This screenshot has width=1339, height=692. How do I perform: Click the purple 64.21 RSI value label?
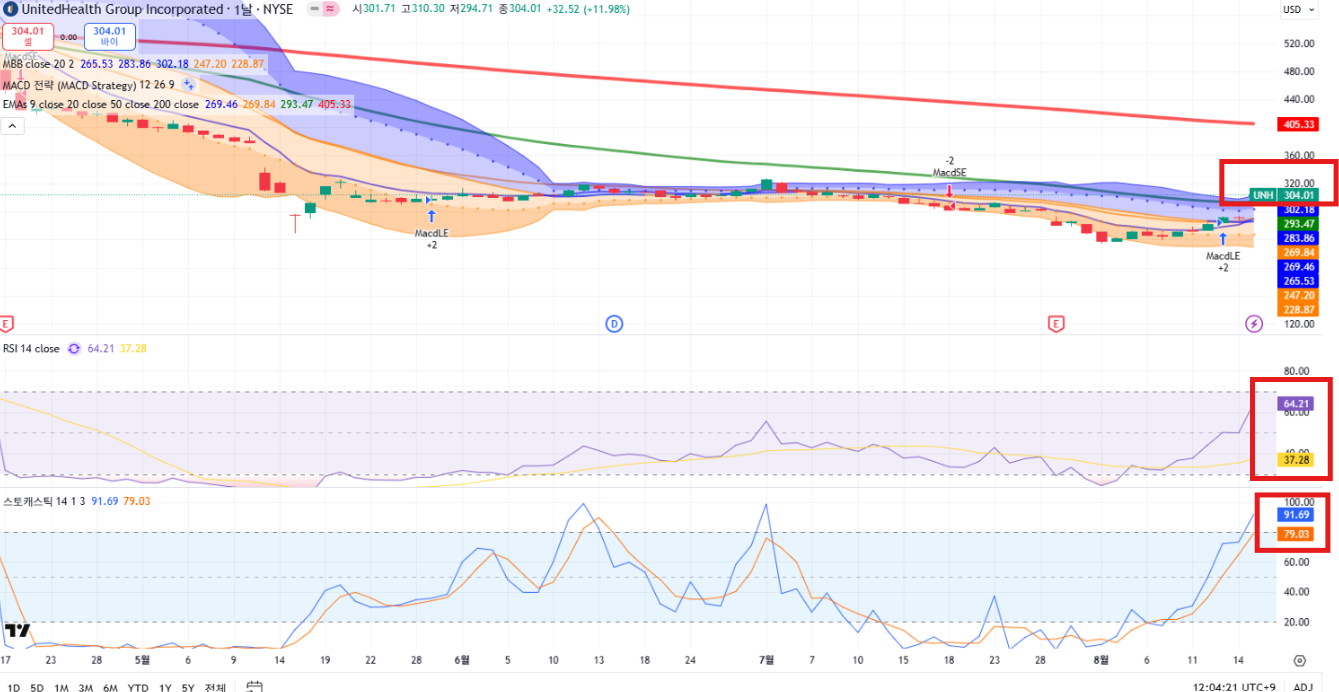[1298, 404]
